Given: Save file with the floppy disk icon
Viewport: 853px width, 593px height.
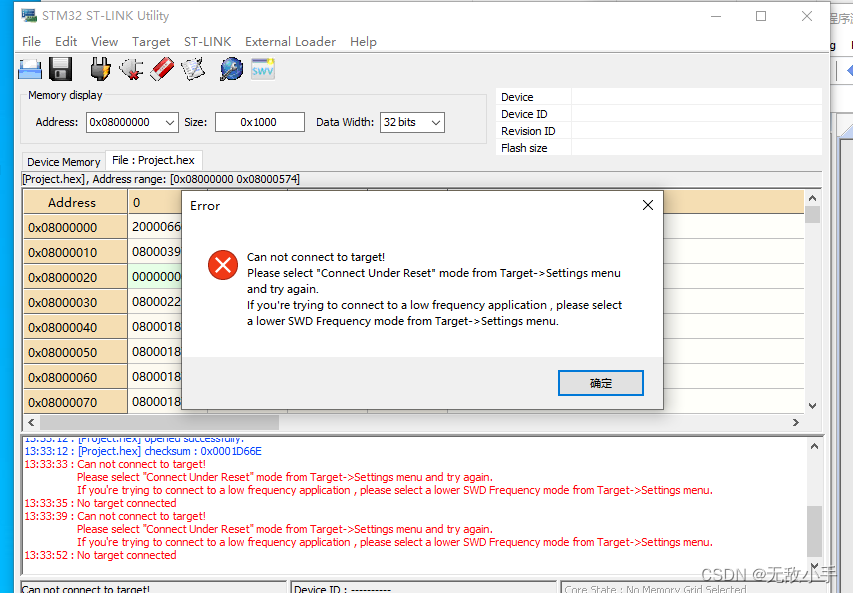Looking at the screenshot, I should 60,70.
